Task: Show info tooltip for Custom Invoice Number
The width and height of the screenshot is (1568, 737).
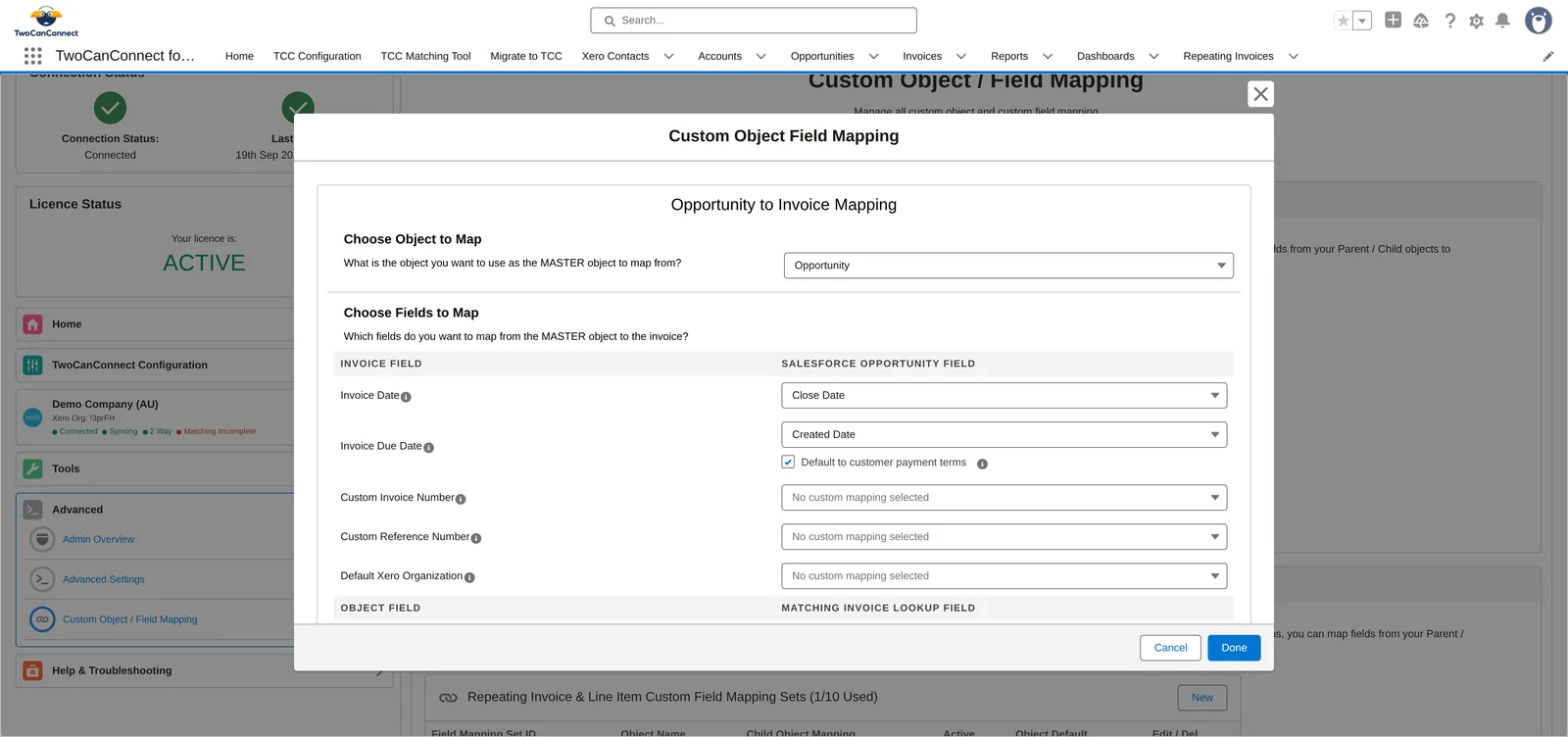Action: pos(461,499)
